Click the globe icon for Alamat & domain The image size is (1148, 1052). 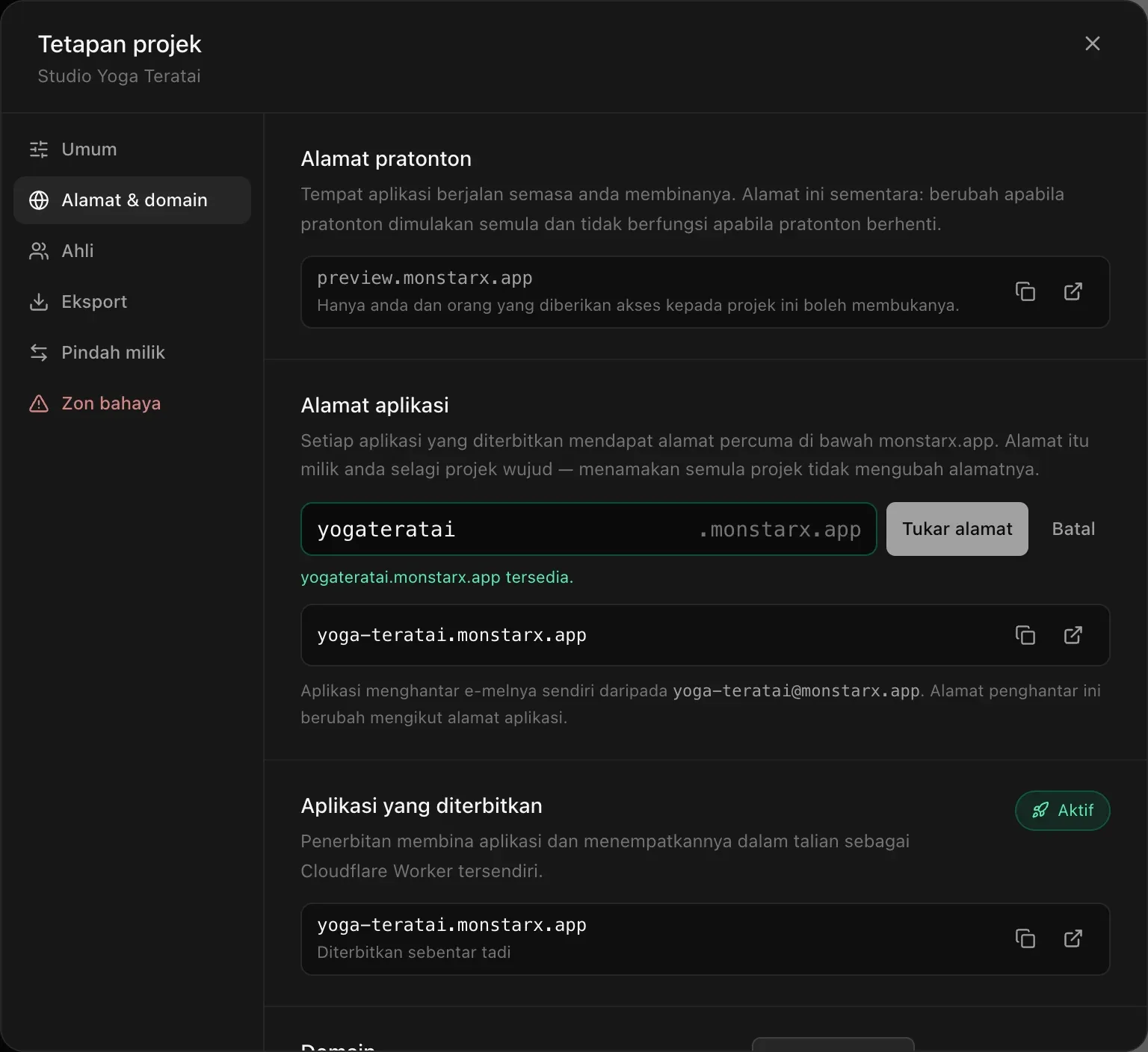39,200
